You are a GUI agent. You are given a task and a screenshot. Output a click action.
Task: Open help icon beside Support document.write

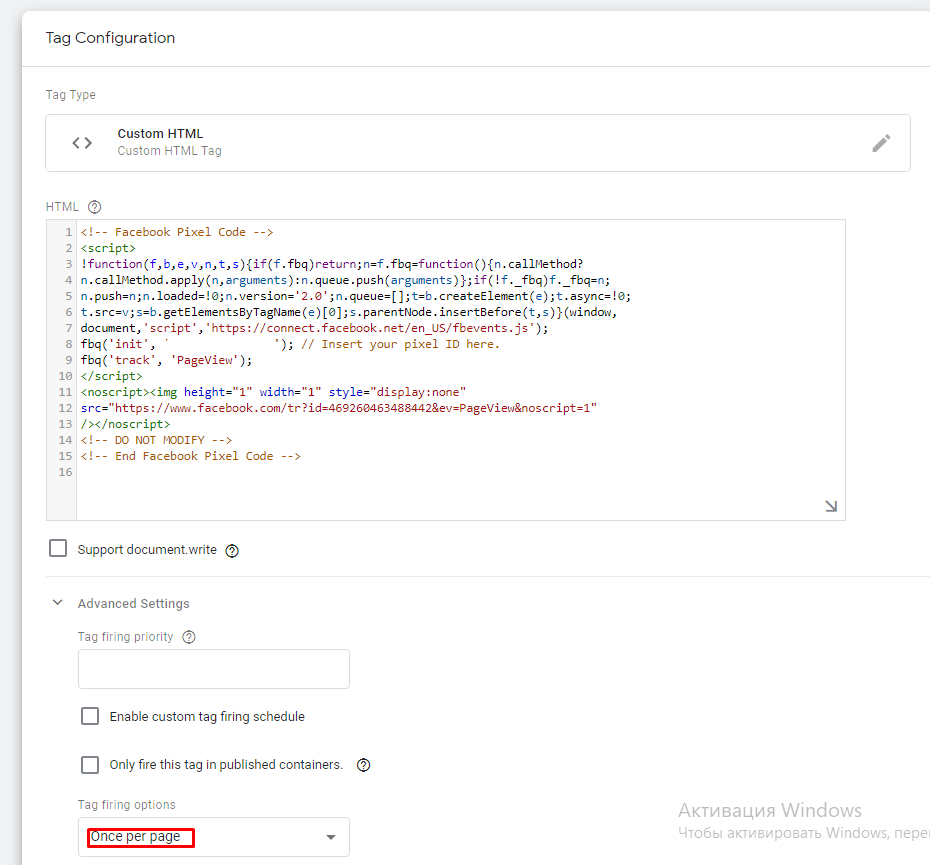click(232, 551)
